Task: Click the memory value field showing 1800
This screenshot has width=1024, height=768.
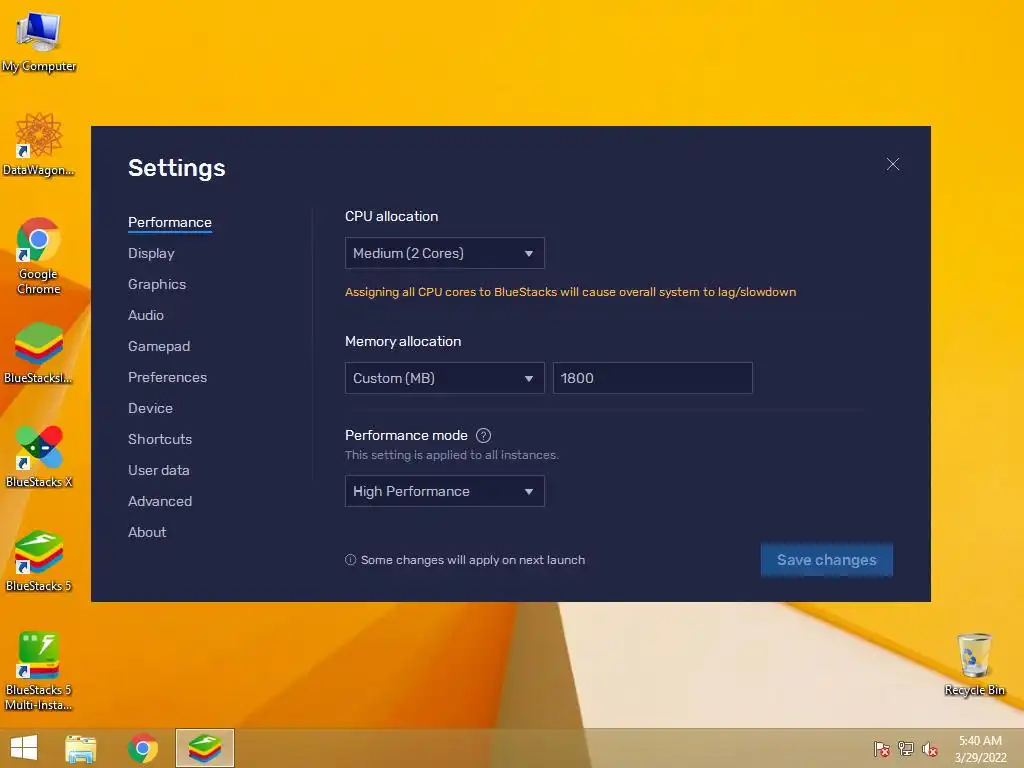Action: pos(653,378)
